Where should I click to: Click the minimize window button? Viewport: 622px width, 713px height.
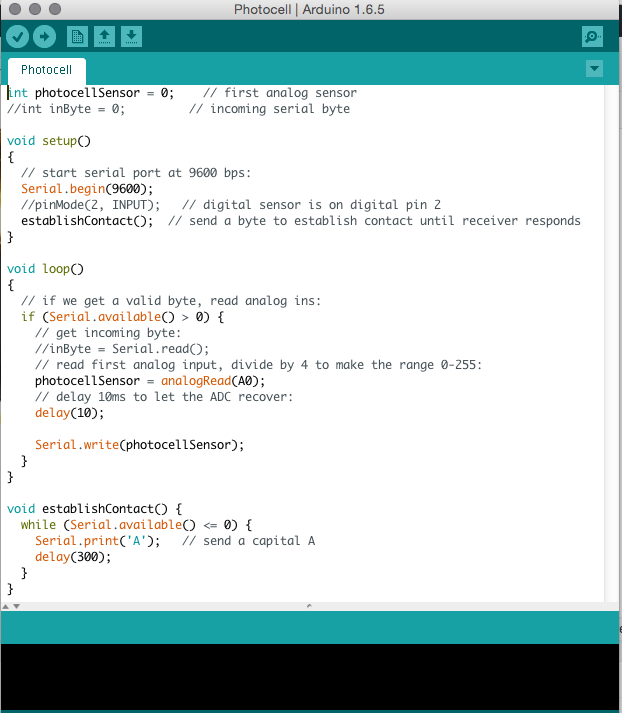tap(35, 9)
